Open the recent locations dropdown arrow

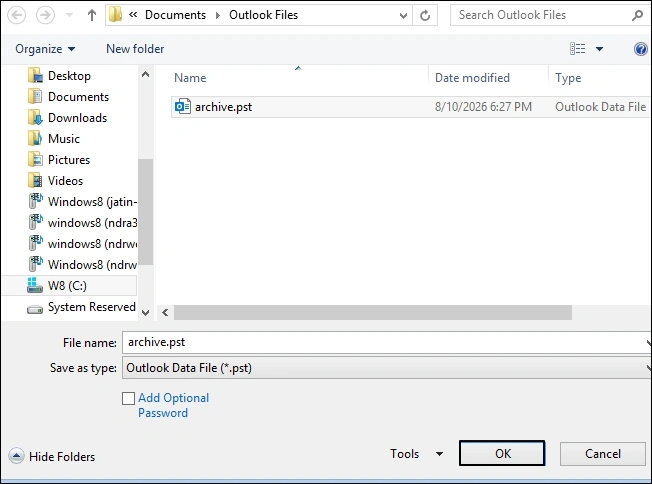coord(69,15)
